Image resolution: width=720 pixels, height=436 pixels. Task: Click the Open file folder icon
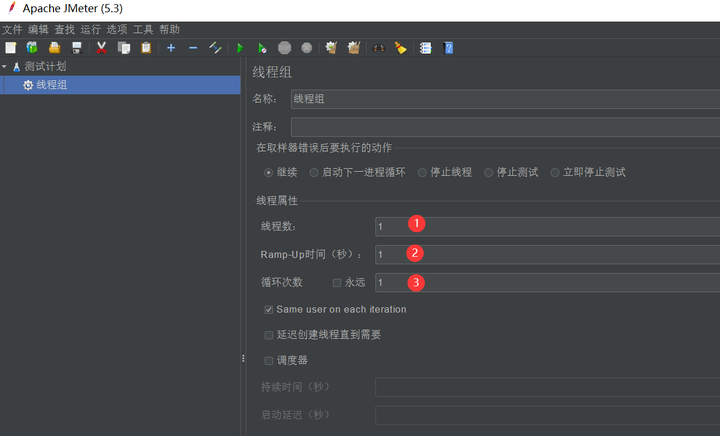[55, 48]
